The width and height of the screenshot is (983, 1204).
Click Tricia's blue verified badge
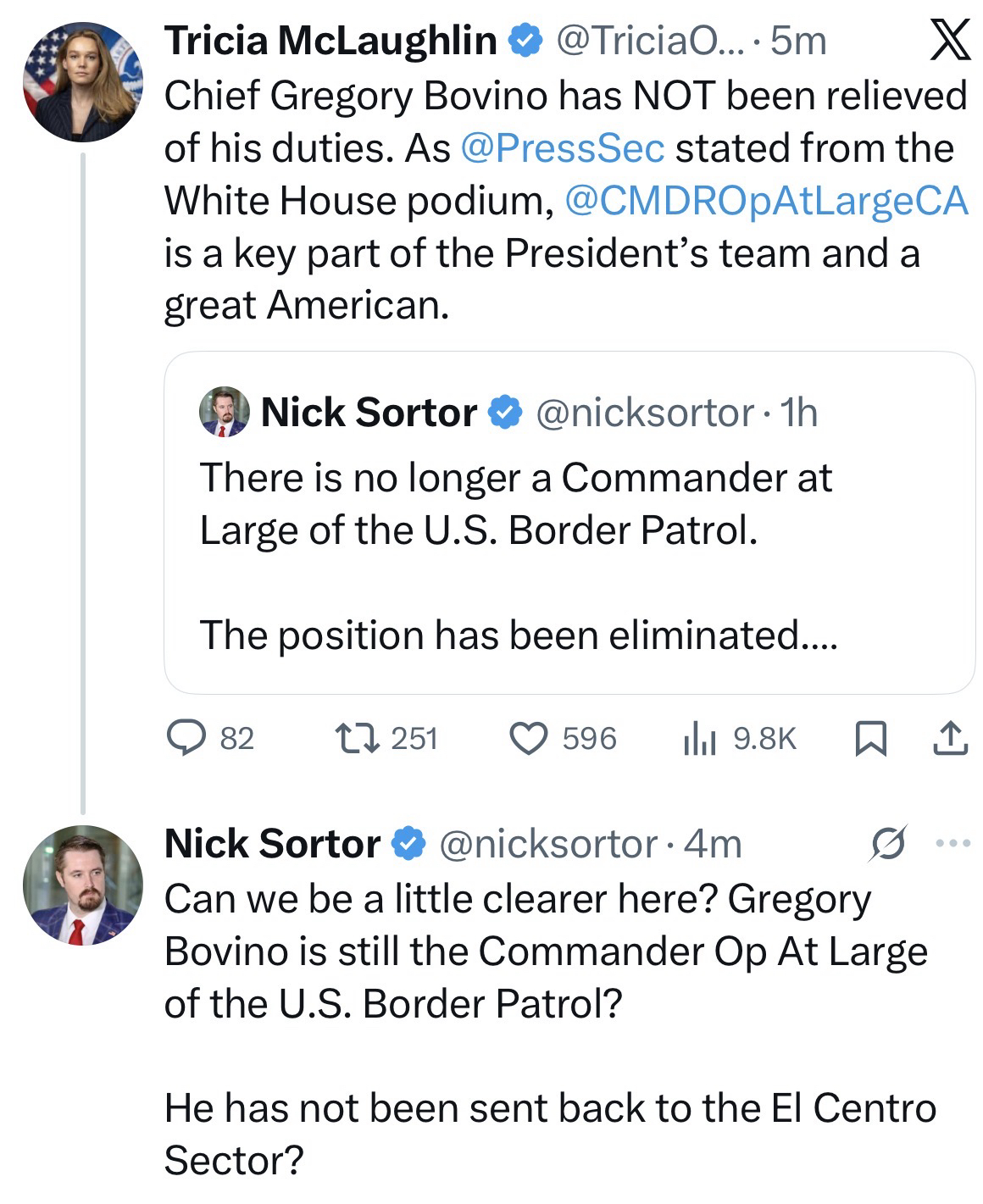525,41
